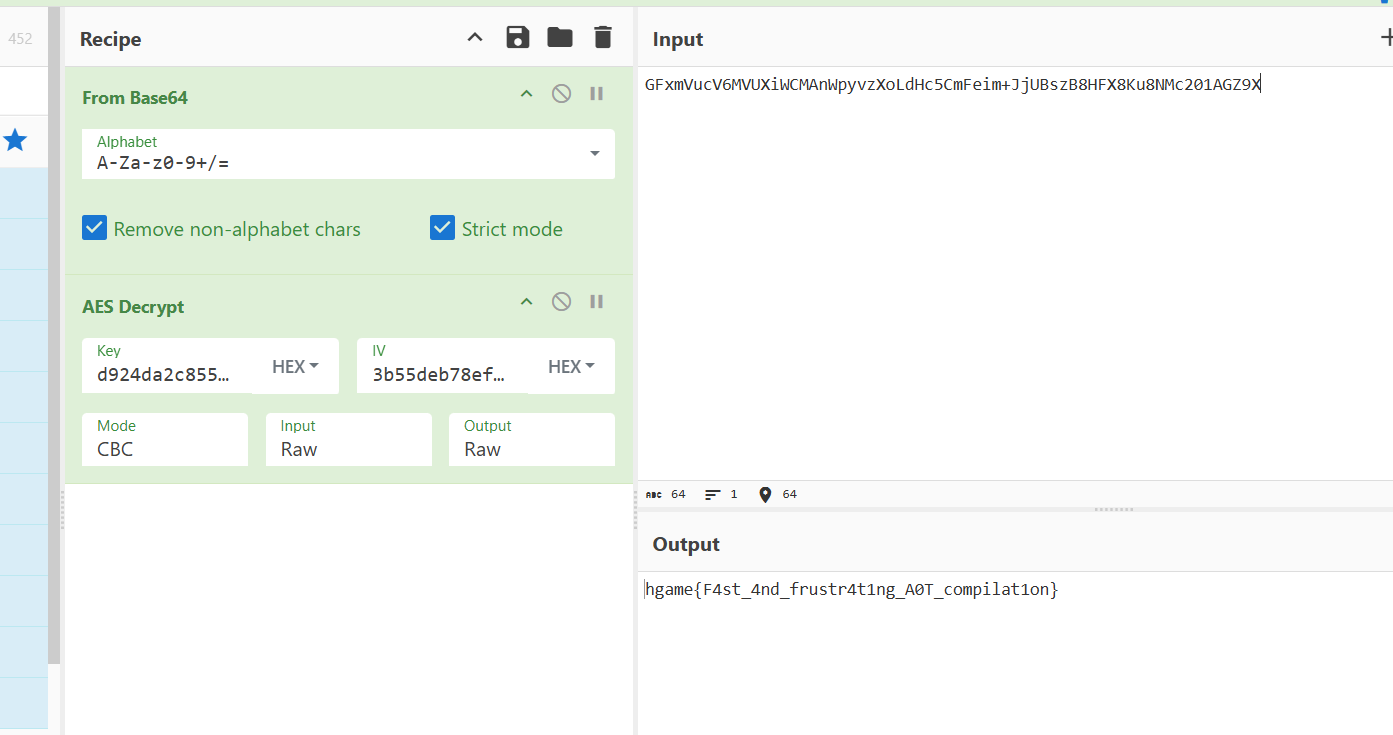This screenshot has height=735, width=1393.
Task: Click the blue star favourites icon
Action: 15,141
